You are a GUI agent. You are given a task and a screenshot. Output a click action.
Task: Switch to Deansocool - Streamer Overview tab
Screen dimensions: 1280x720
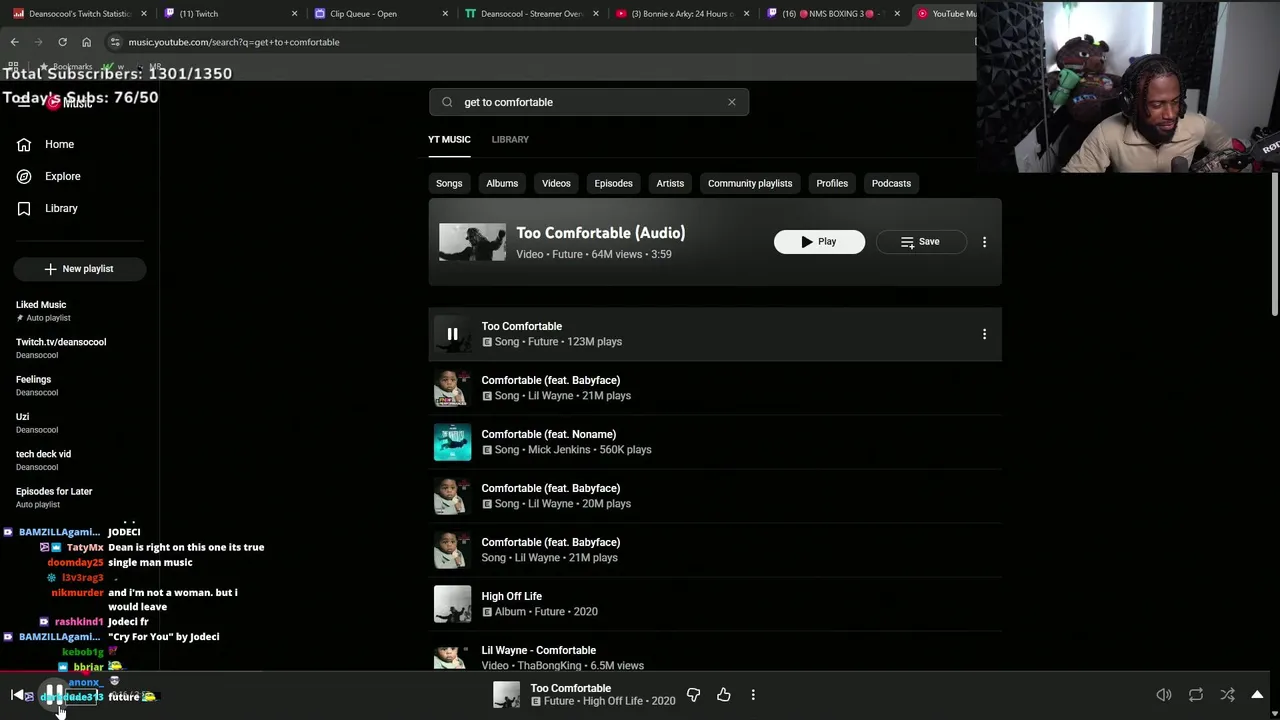pyautogui.click(x=530, y=14)
